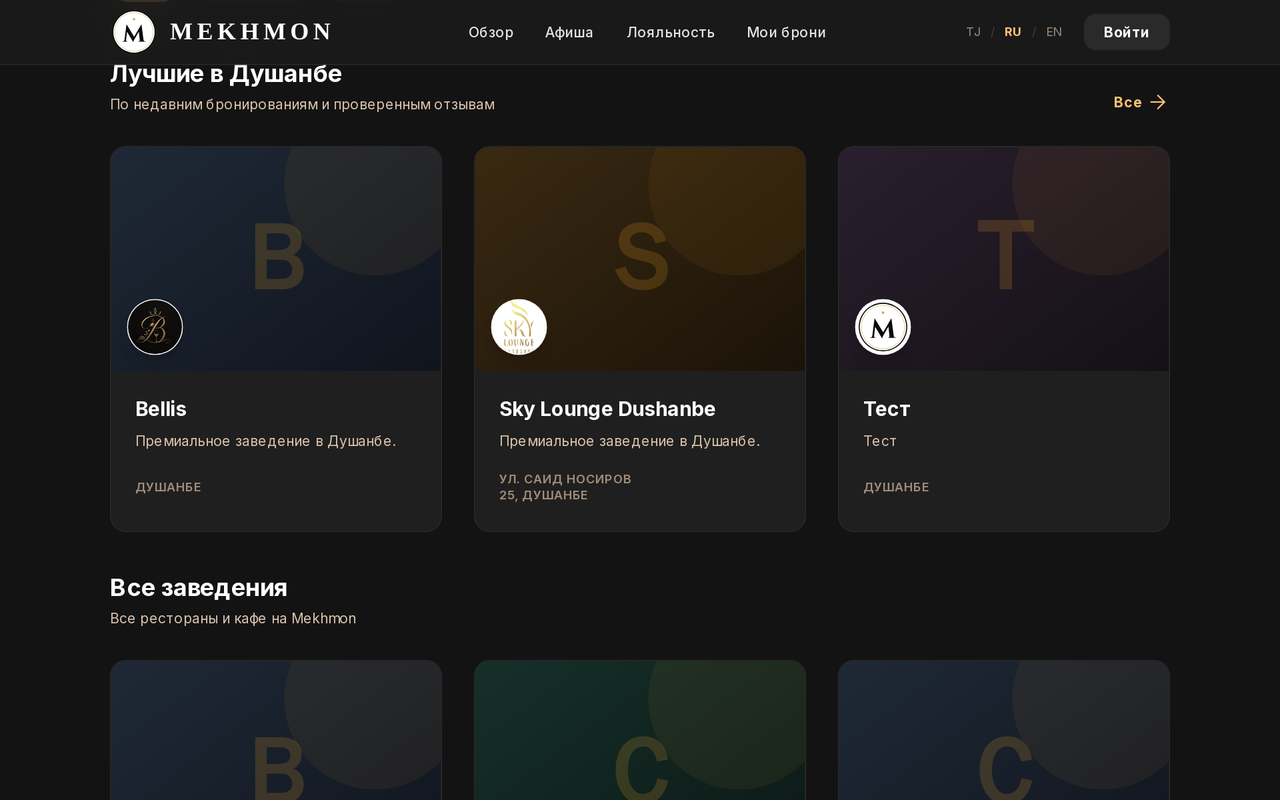Click the Bellis round logo badge

point(155,327)
